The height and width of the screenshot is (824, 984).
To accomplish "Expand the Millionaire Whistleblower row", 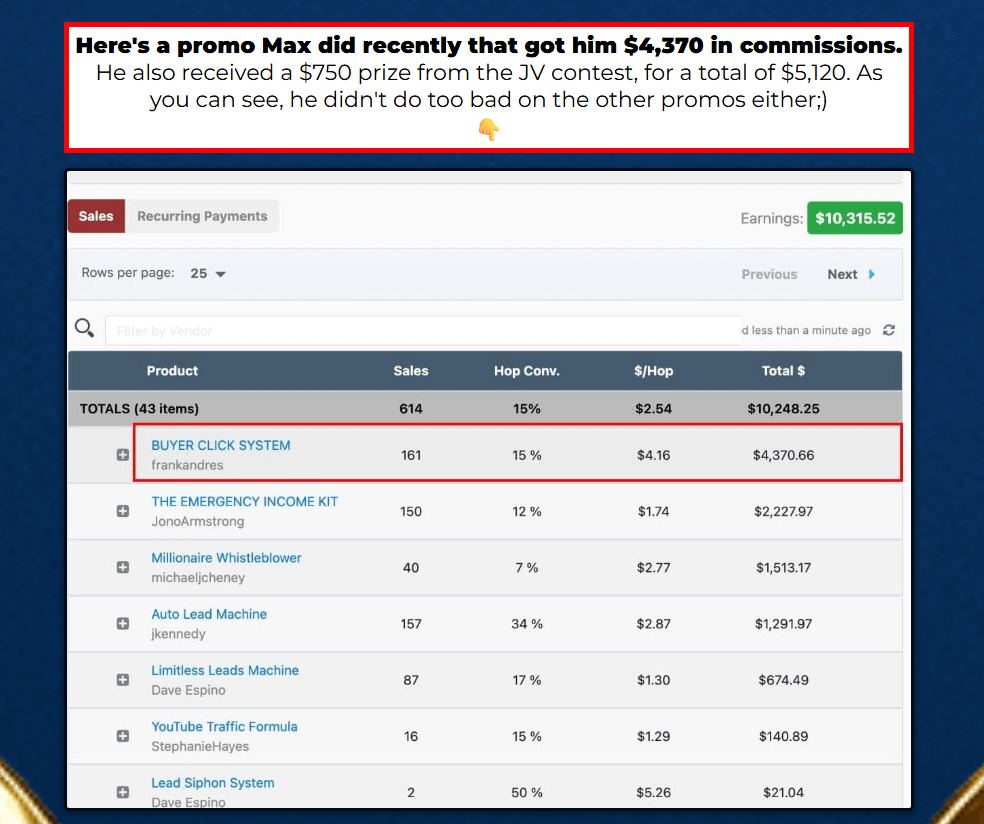I will tap(123, 567).
